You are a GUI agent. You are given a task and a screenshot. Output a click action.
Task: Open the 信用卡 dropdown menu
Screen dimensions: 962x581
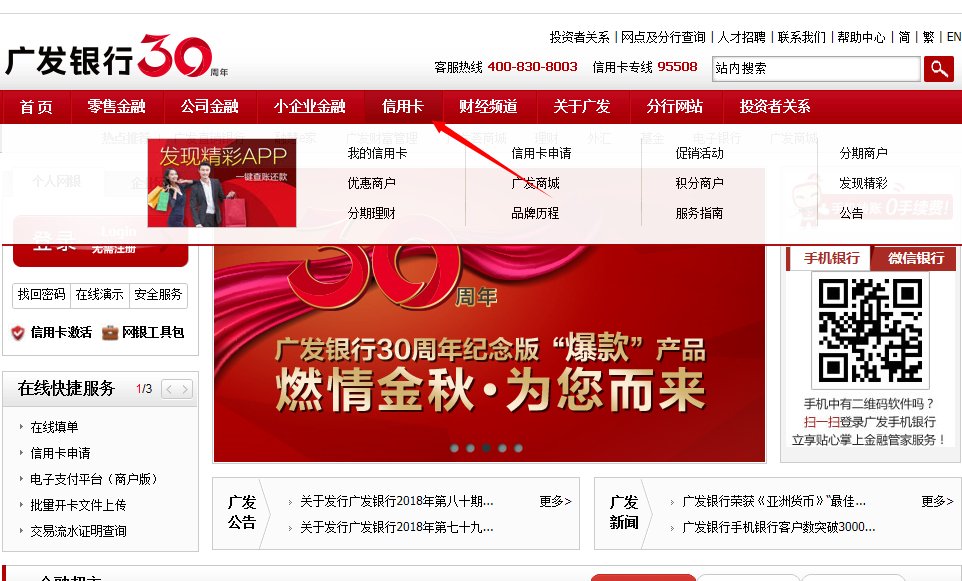pos(403,106)
